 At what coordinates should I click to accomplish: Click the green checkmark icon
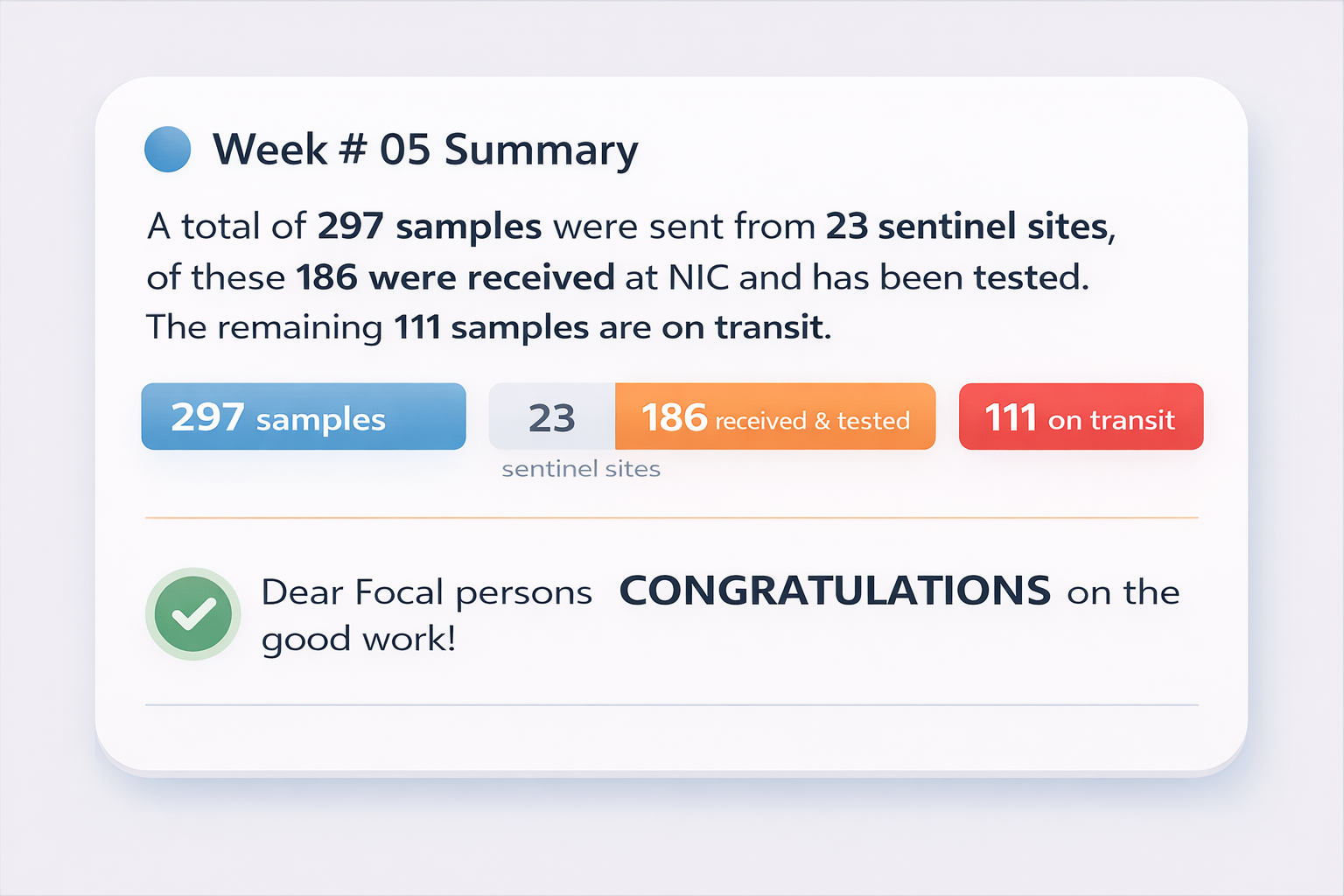tap(192, 613)
